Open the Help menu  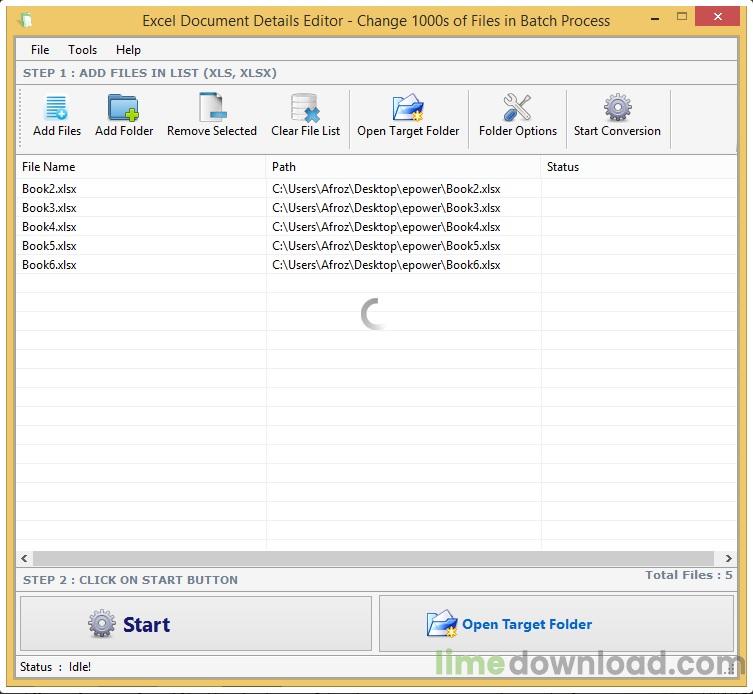[x=128, y=49]
